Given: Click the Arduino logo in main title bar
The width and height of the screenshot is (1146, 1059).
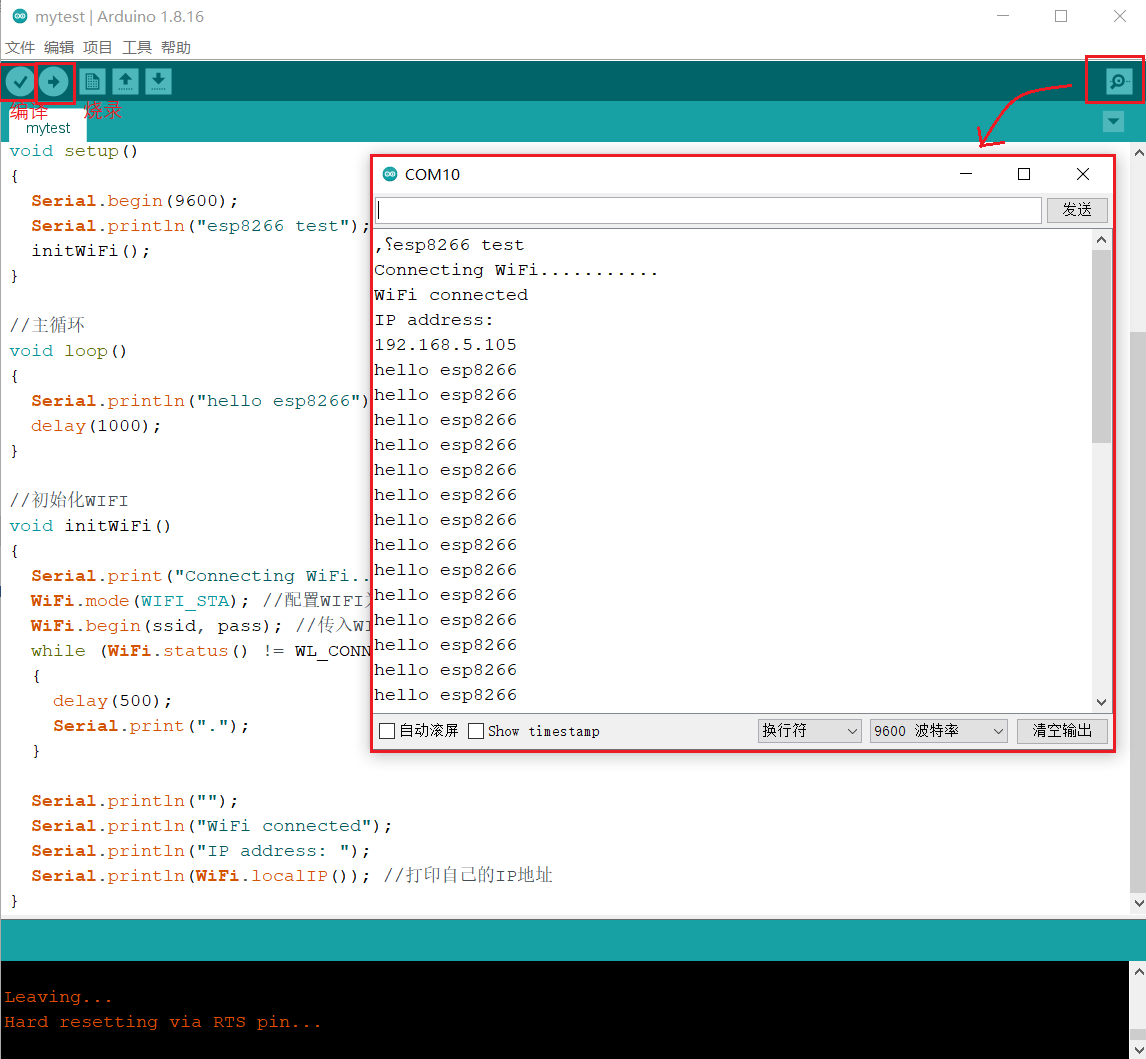Looking at the screenshot, I should pos(20,16).
